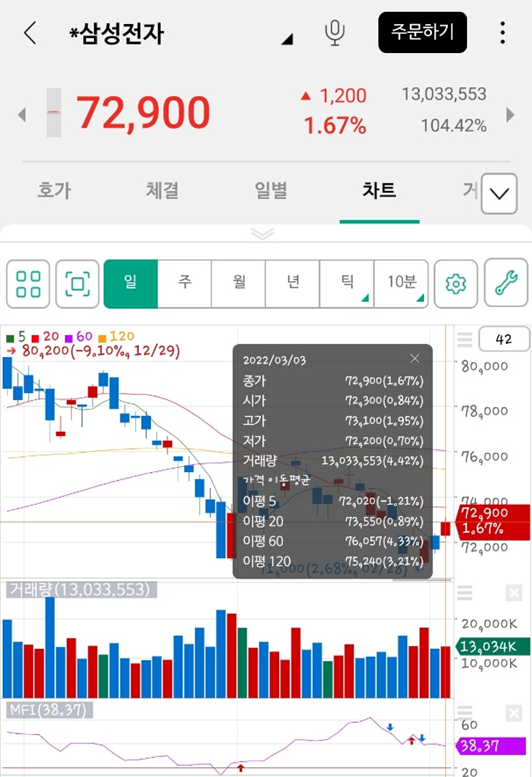Tap the green 13,034K volume tag
Viewport: 532px width, 777px height.
coord(492,647)
